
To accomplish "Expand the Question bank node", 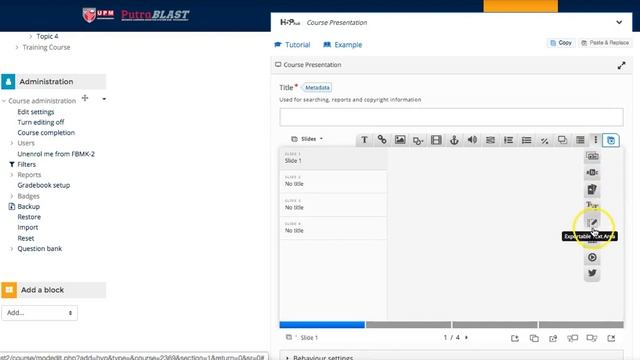I will [11, 249].
